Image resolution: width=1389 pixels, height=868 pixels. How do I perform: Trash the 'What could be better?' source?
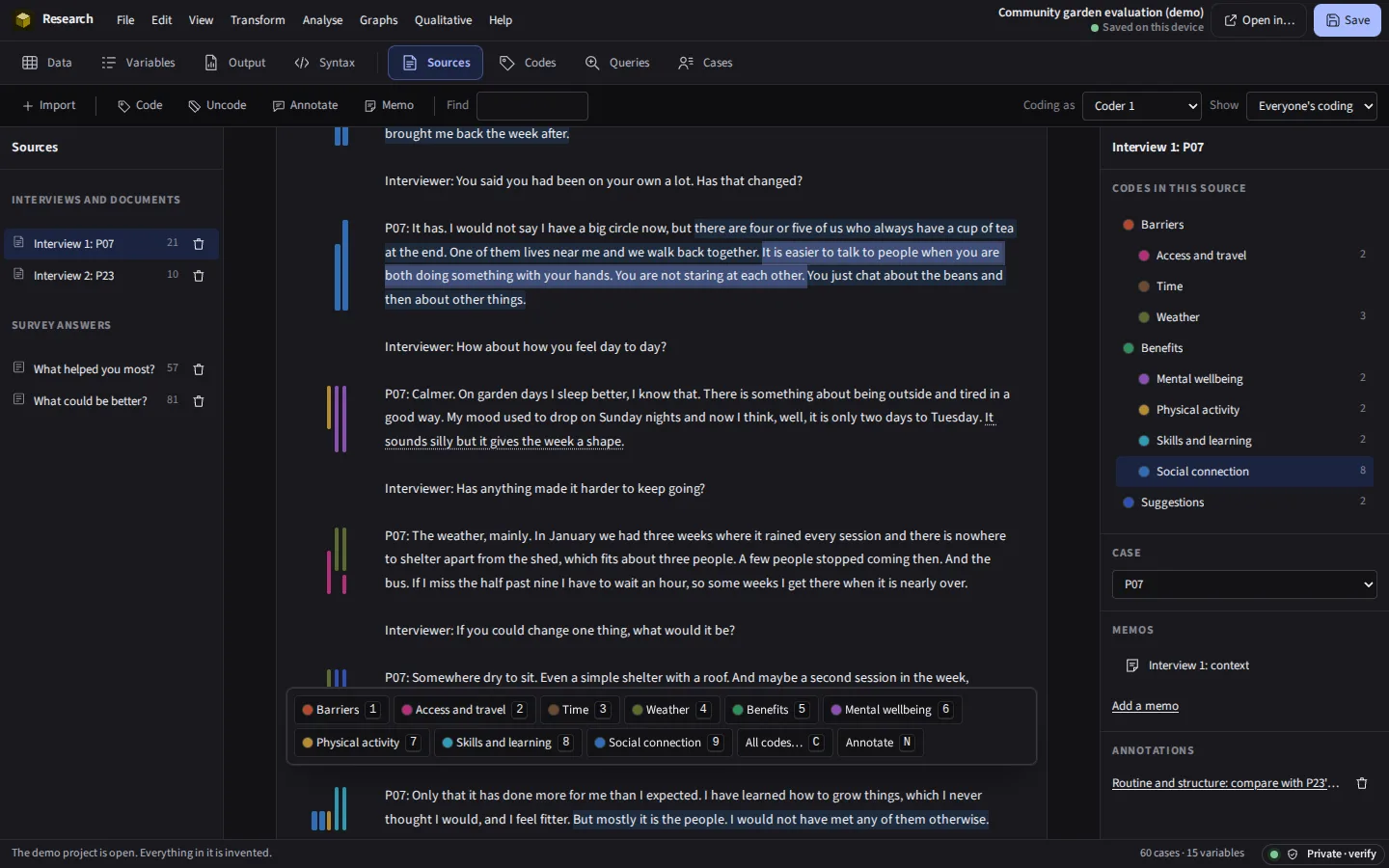tap(199, 401)
